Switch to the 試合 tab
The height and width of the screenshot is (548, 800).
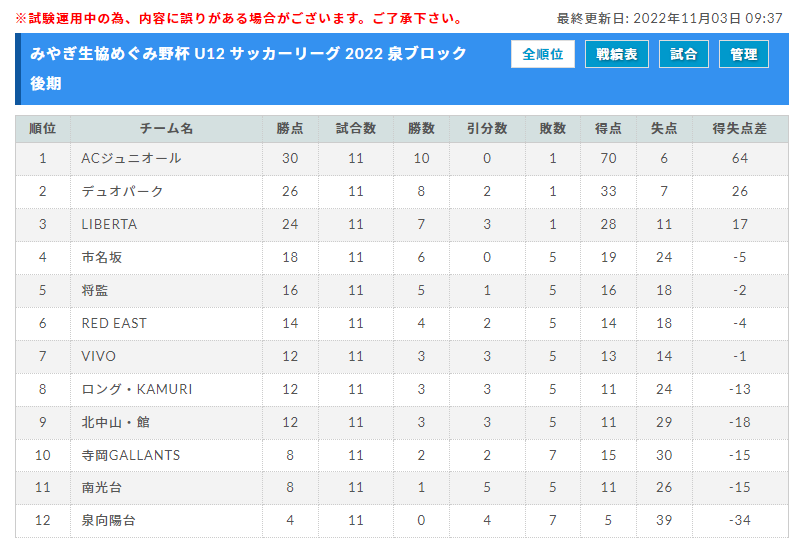click(683, 54)
